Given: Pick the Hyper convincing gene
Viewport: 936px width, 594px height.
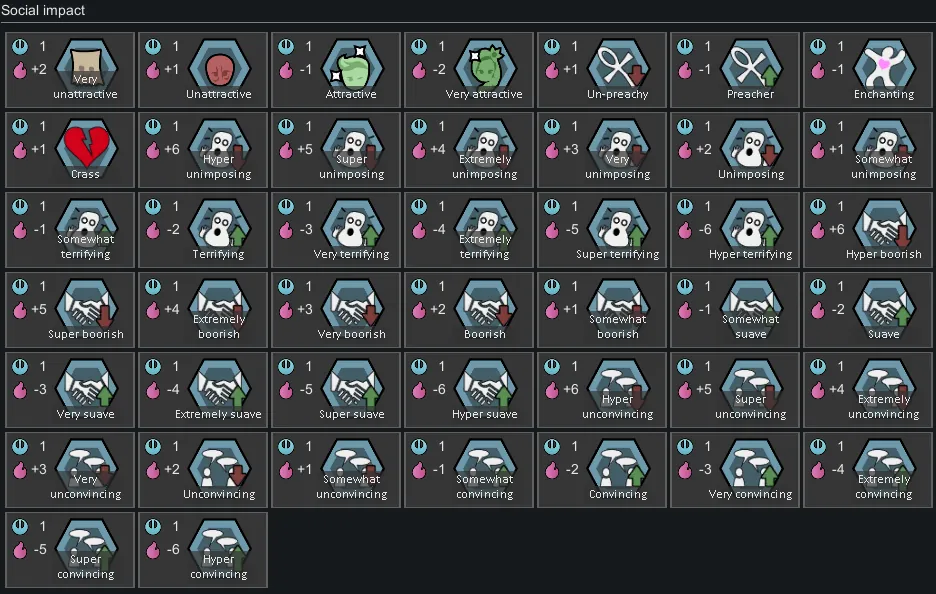Looking at the screenshot, I should (x=203, y=550).
